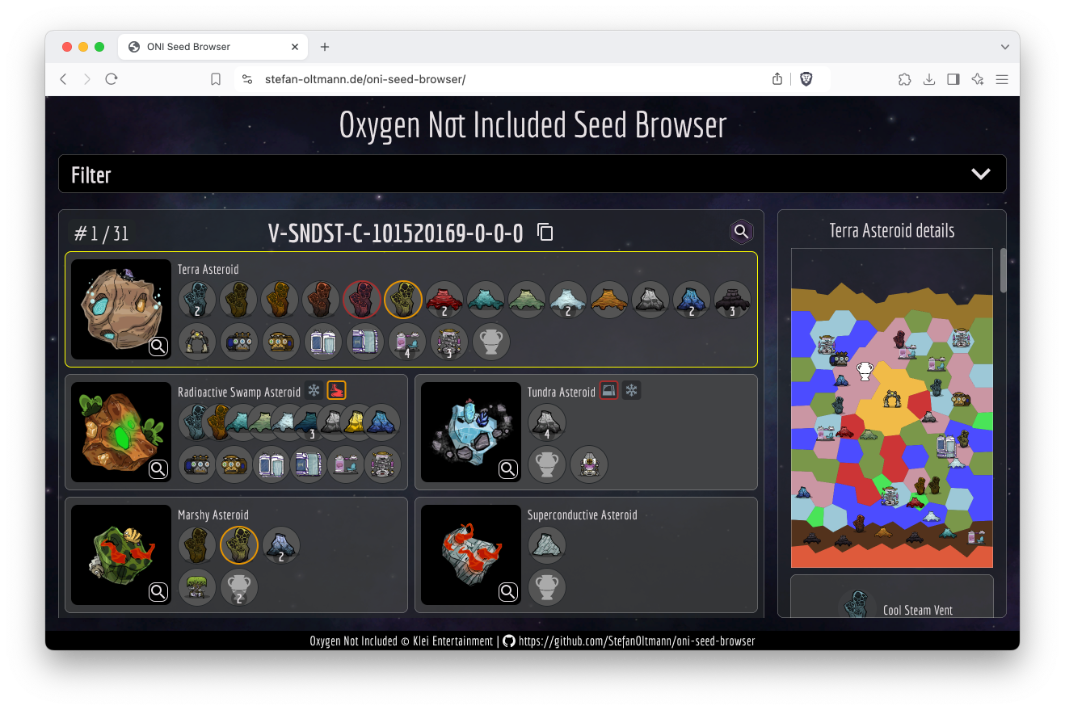Select the artifact vase on Superconductive Asteroid

[547, 587]
